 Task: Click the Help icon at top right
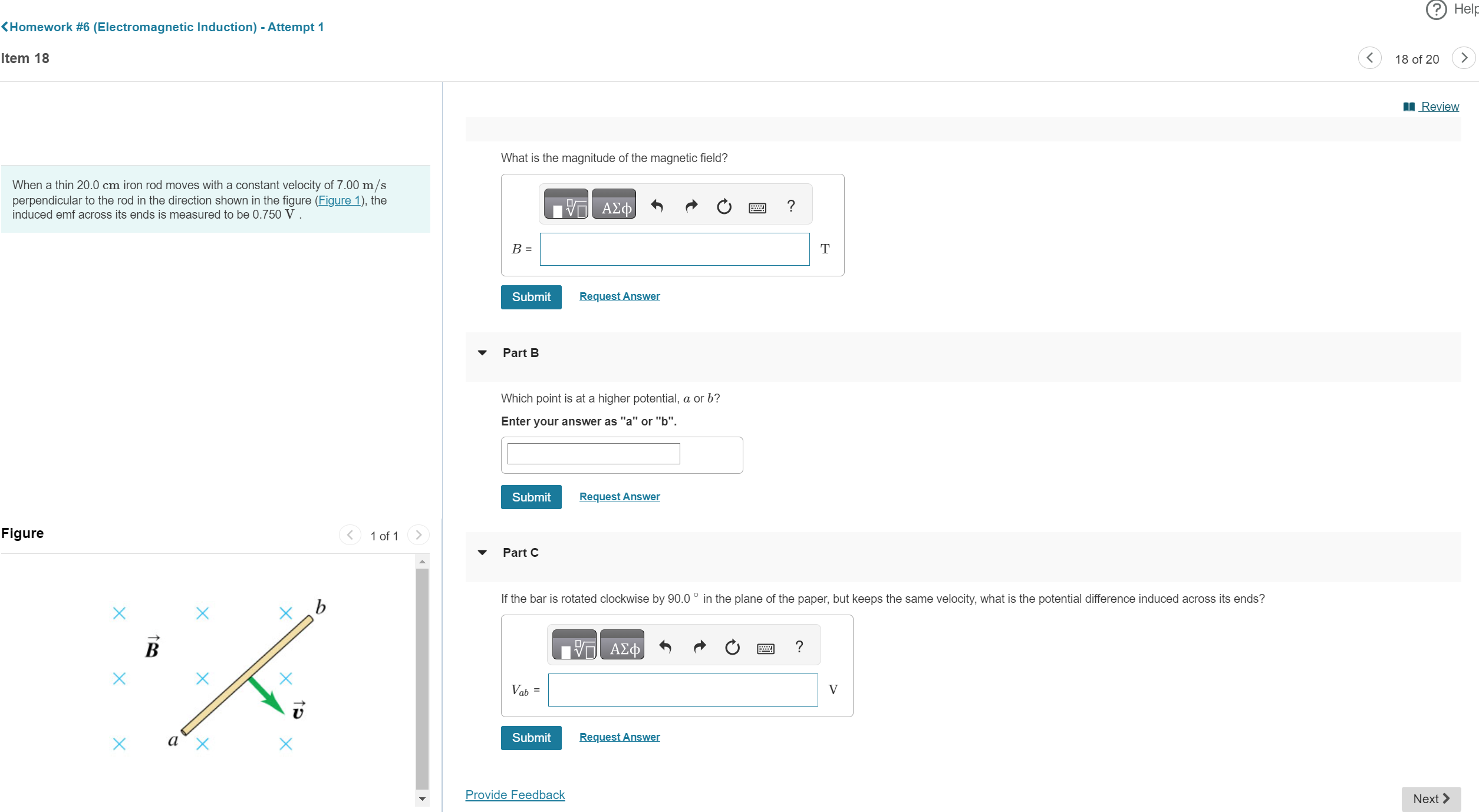click(x=1437, y=9)
